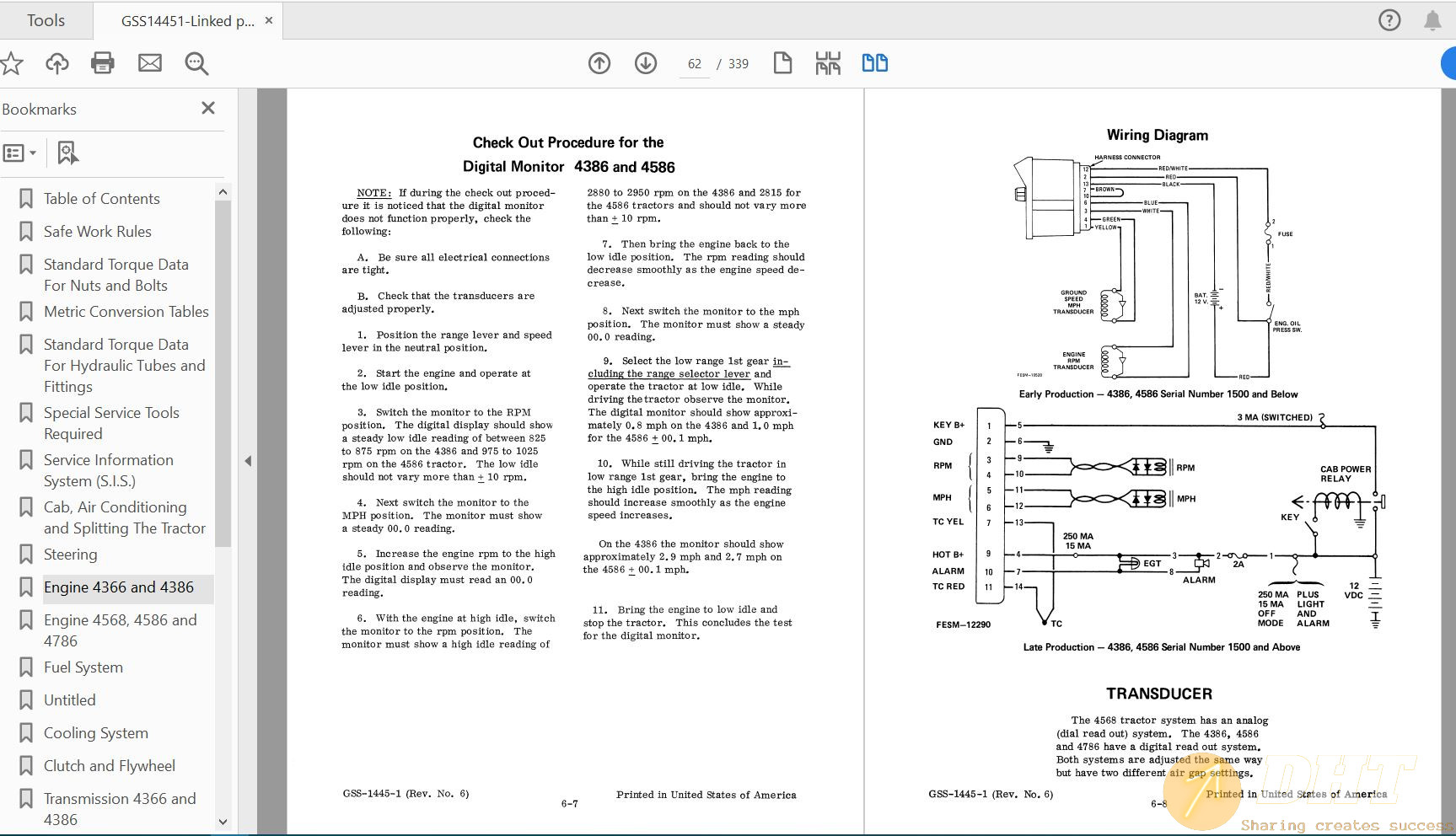1456x836 pixels.
Task: Click the cloud upload icon
Action: coord(57,63)
